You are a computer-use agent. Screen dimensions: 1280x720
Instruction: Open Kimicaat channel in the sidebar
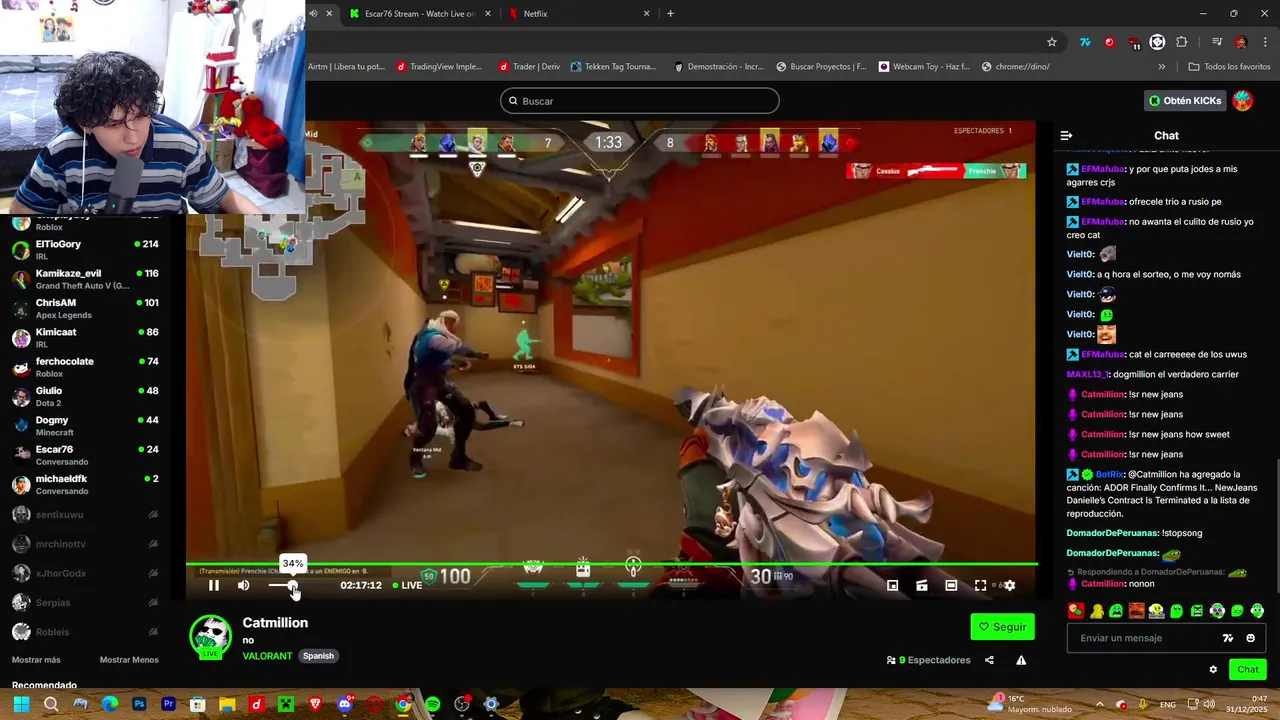tap(85, 337)
